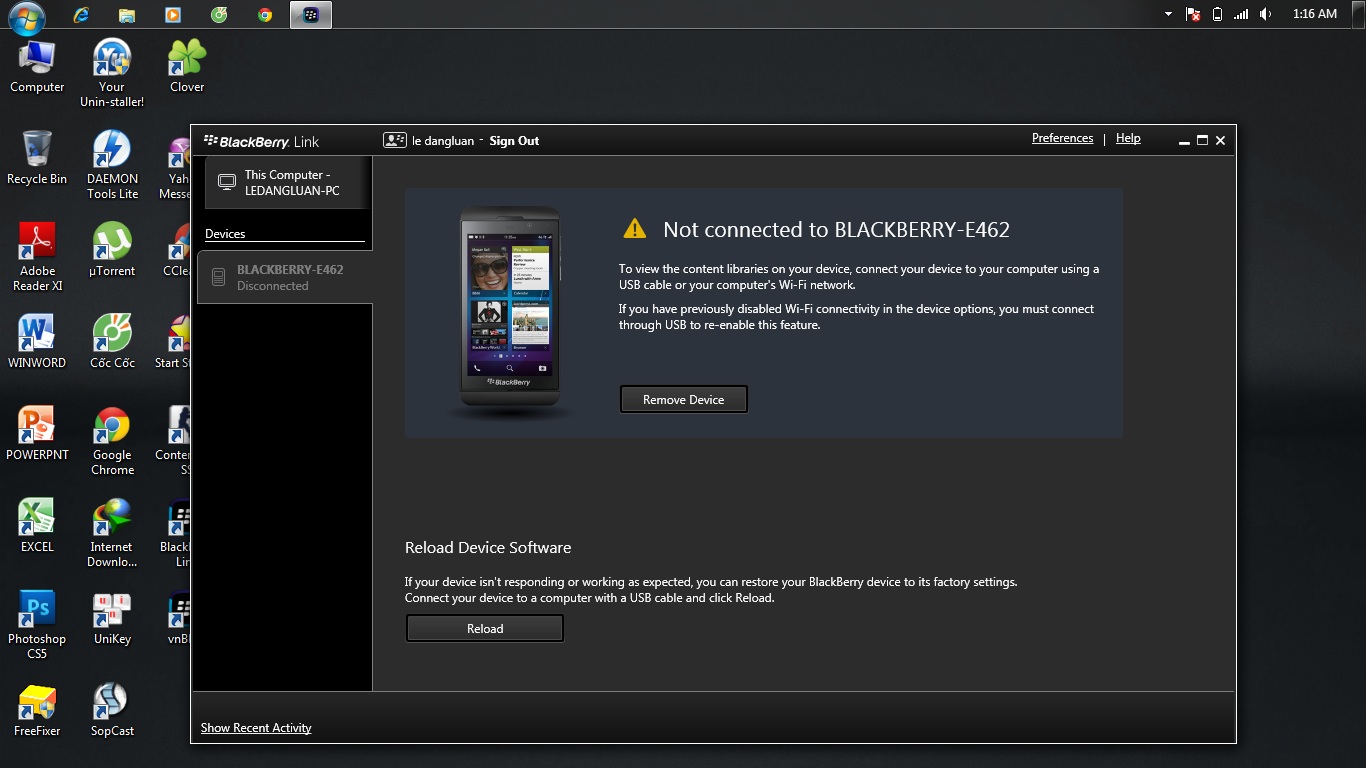The image size is (1366, 768).
Task: Launch Google Chrome desktop shortcut
Action: click(x=112, y=441)
